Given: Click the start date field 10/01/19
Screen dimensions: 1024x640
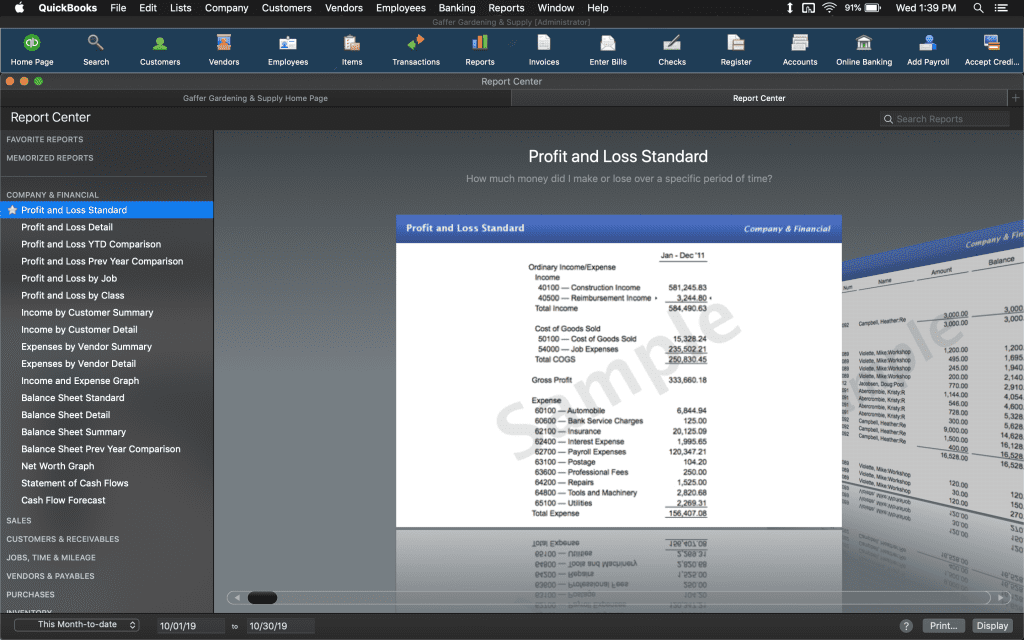Looking at the screenshot, I should click(191, 626).
